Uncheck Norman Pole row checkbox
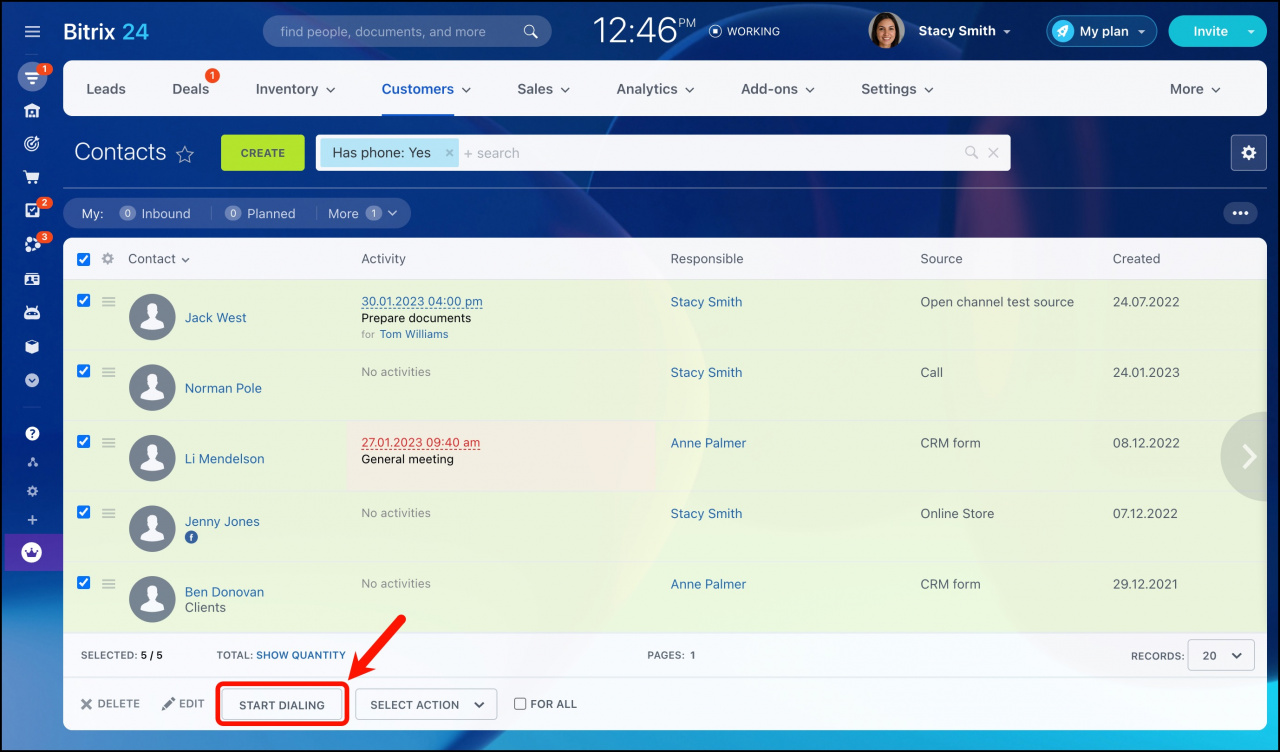This screenshot has height=752, width=1280. [84, 371]
